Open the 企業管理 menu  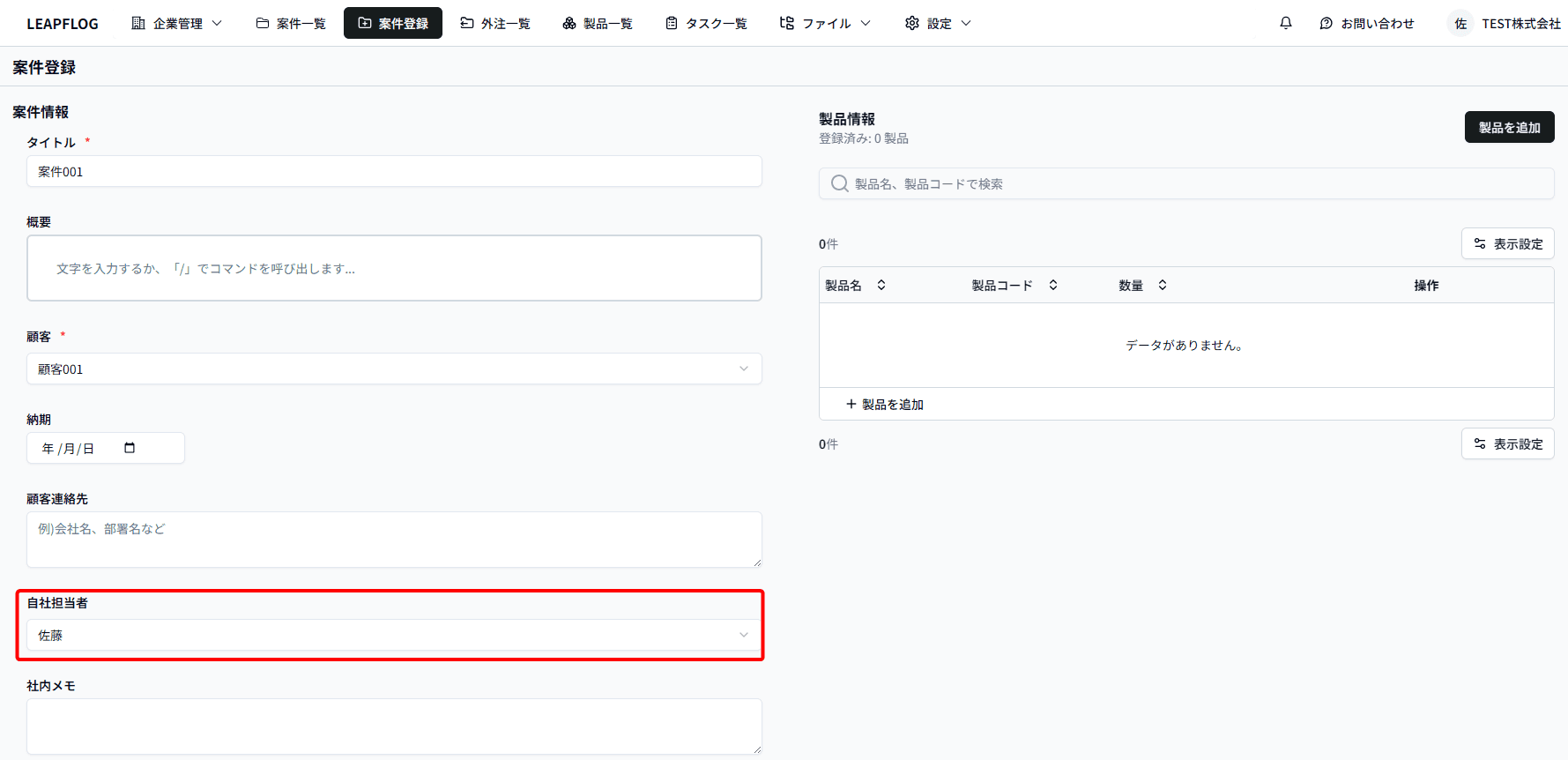point(176,23)
